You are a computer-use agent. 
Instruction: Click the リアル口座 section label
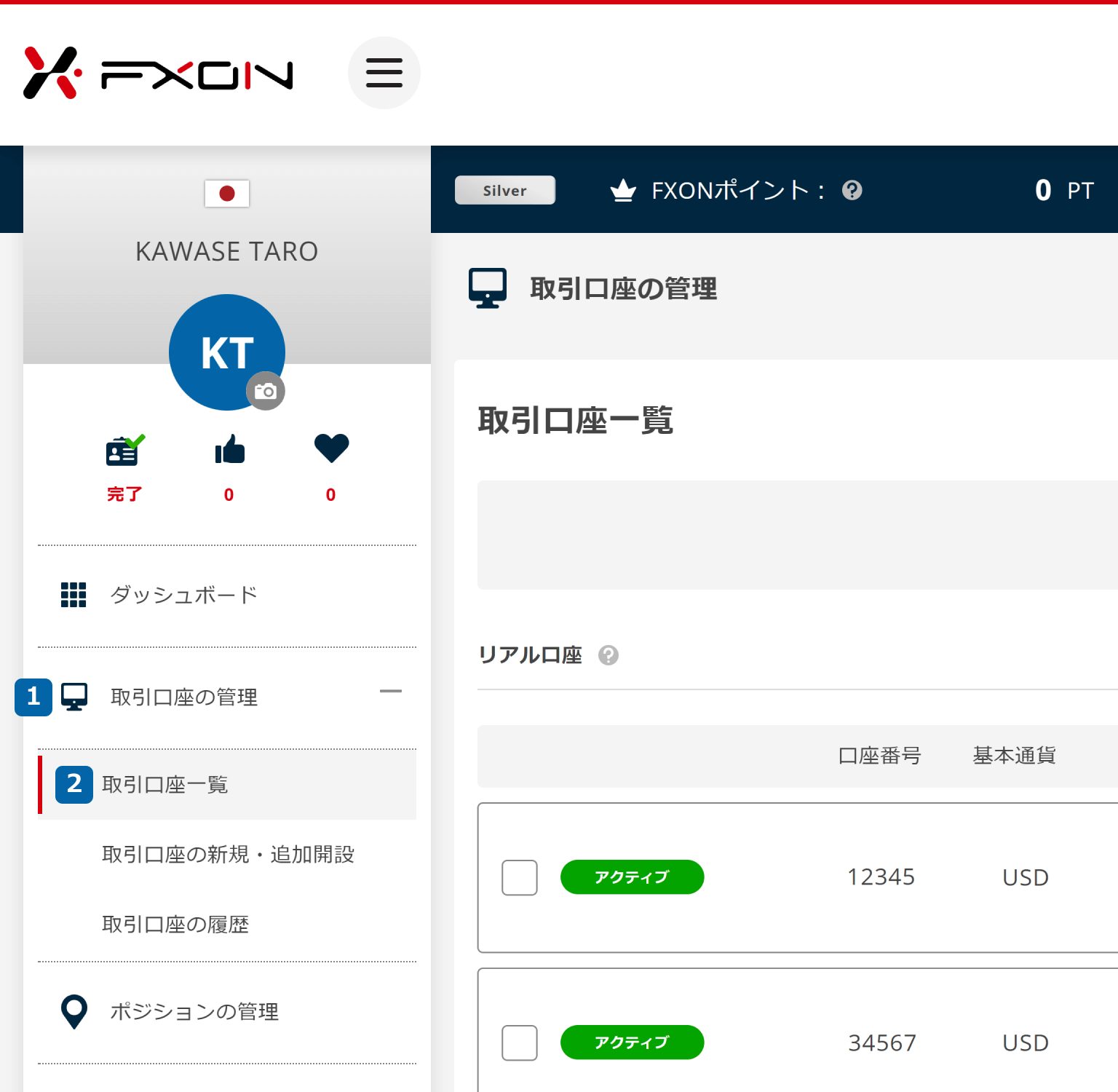click(x=530, y=655)
